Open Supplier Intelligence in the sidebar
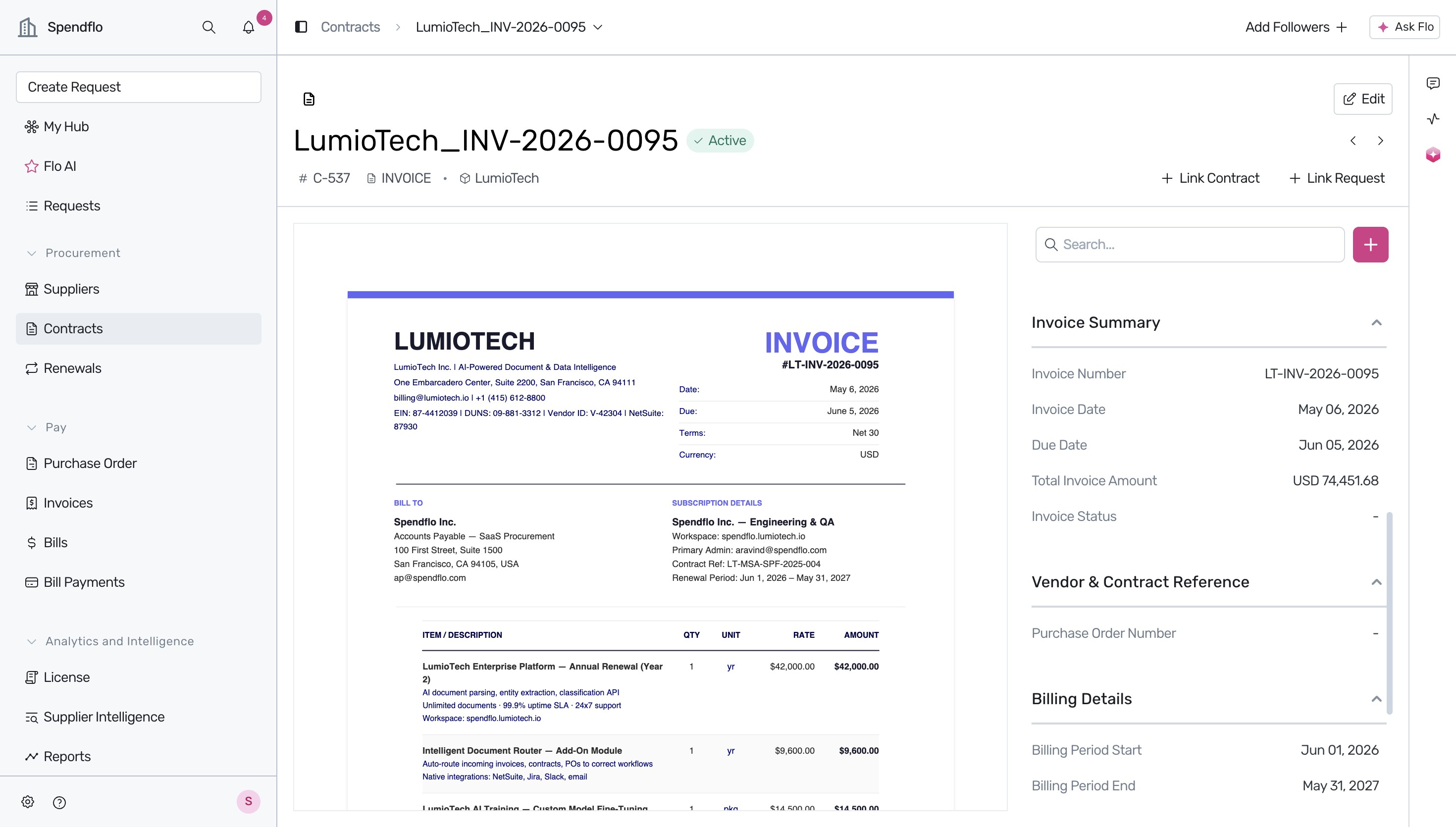This screenshot has height=827, width=1456. 139,717
